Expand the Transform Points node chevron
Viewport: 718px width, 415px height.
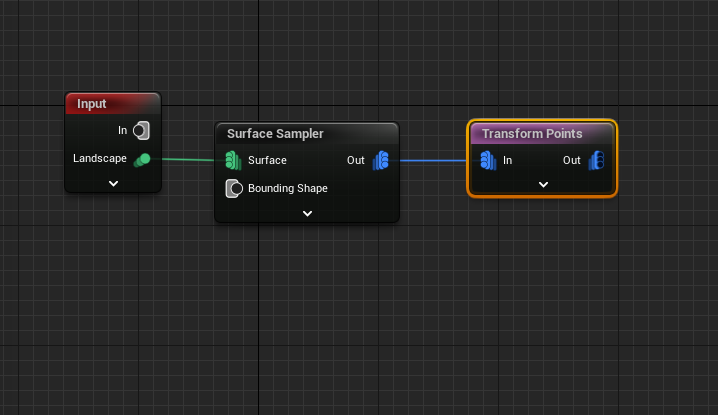543,184
